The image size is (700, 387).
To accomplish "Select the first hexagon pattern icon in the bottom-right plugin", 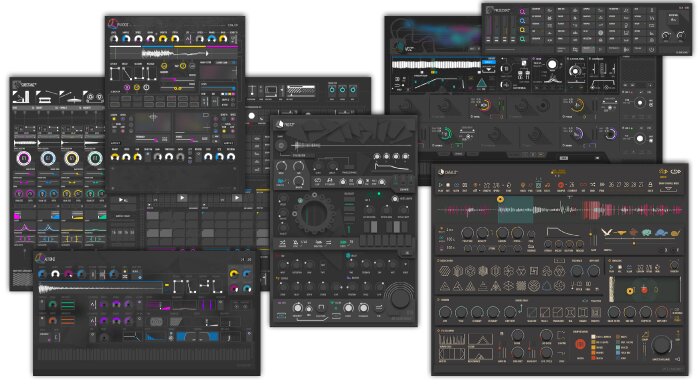I will [x=445, y=270].
